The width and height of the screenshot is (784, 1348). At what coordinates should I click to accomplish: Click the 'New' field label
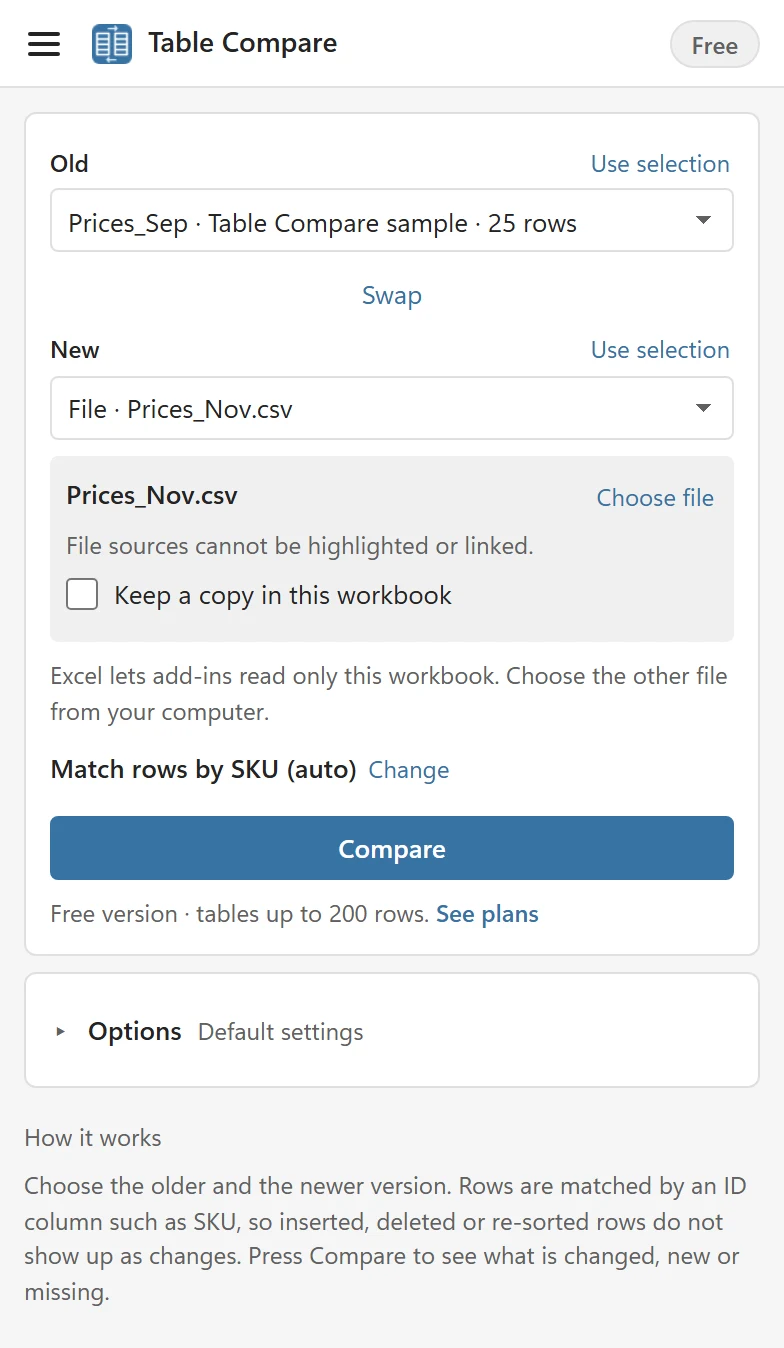[75, 350]
